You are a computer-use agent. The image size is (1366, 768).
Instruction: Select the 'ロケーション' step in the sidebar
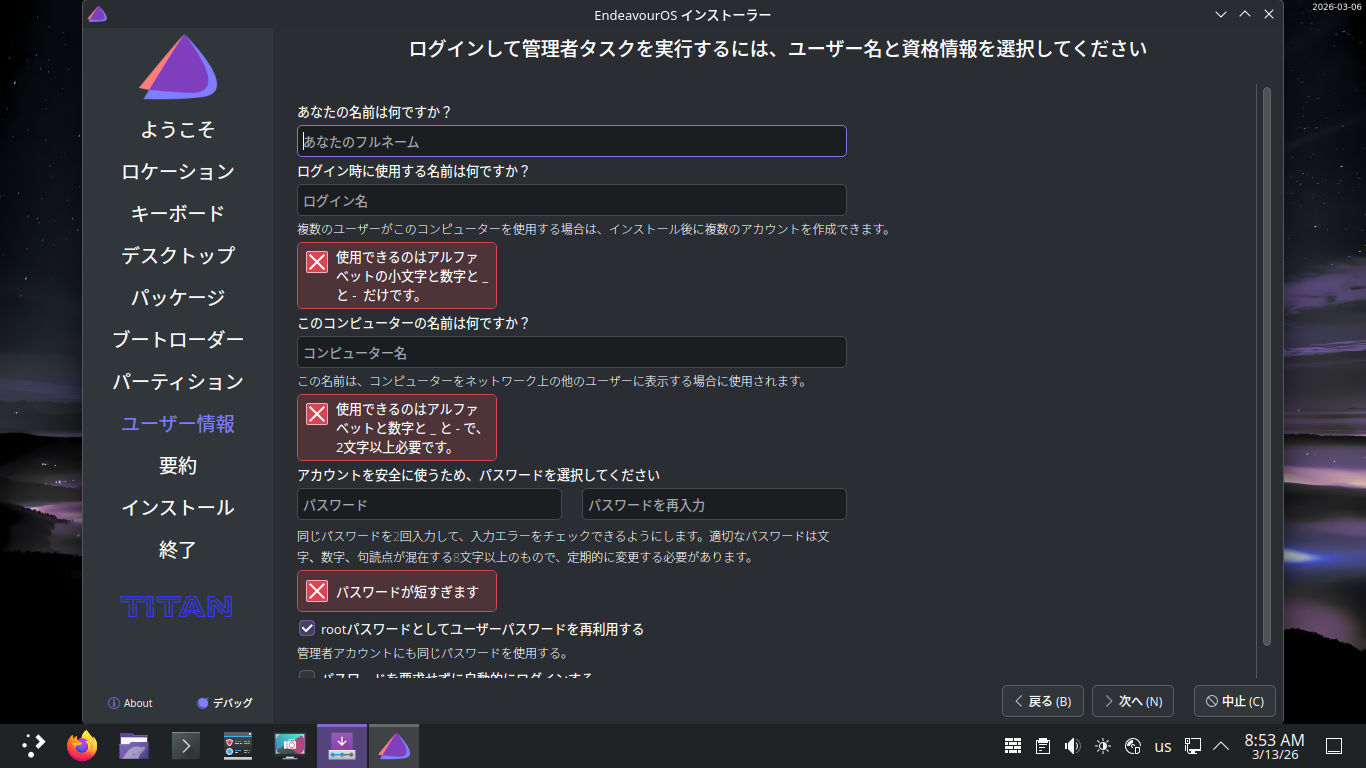point(178,172)
